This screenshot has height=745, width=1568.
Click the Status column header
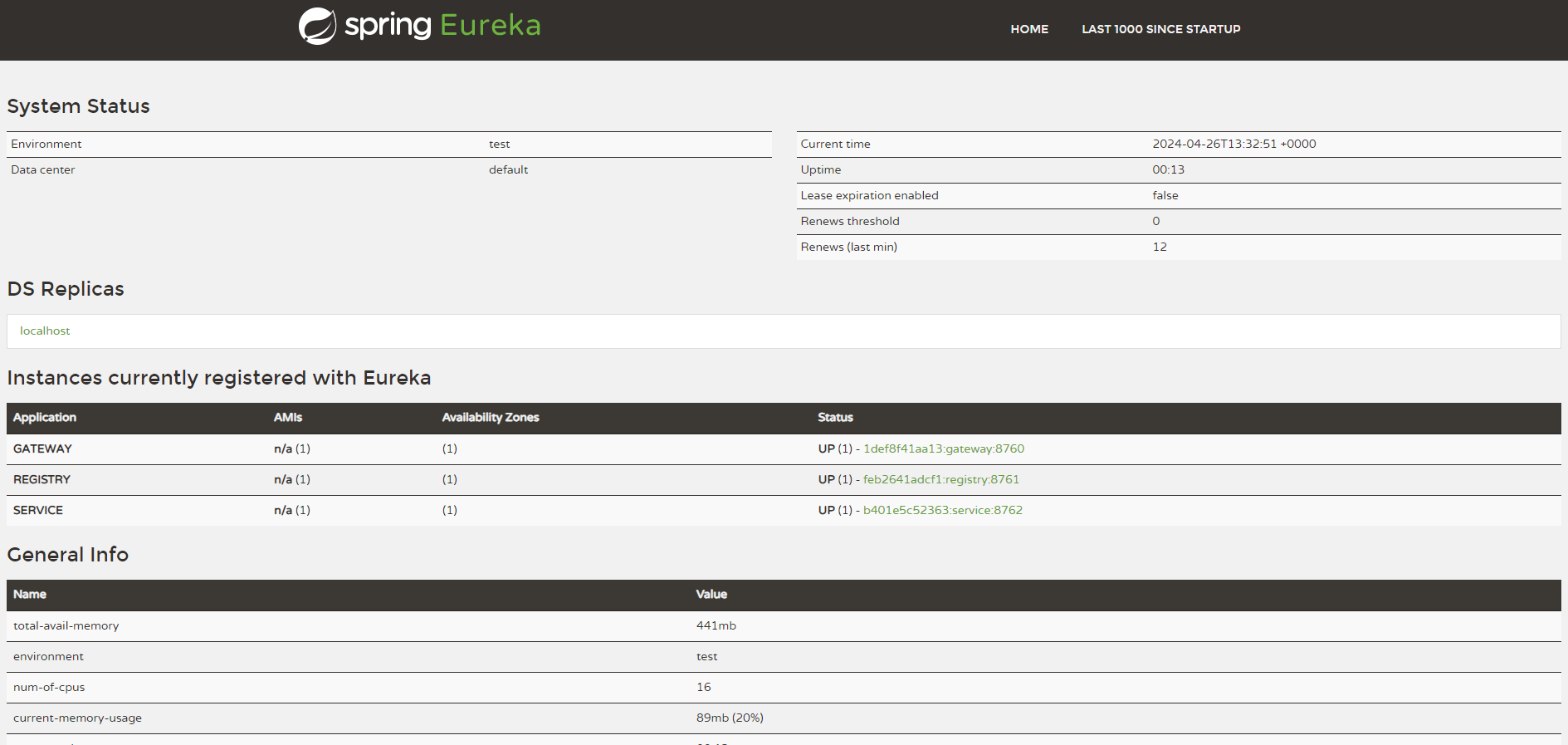coord(835,418)
